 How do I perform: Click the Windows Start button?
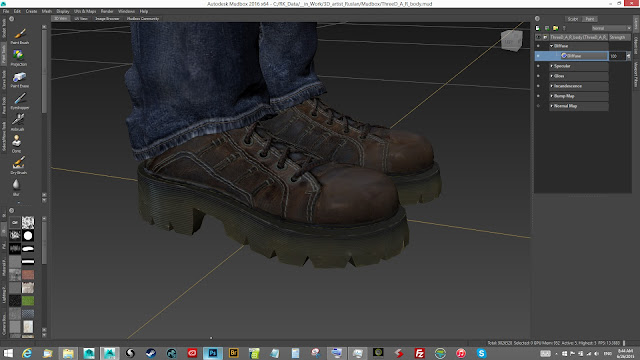[x=8, y=353]
